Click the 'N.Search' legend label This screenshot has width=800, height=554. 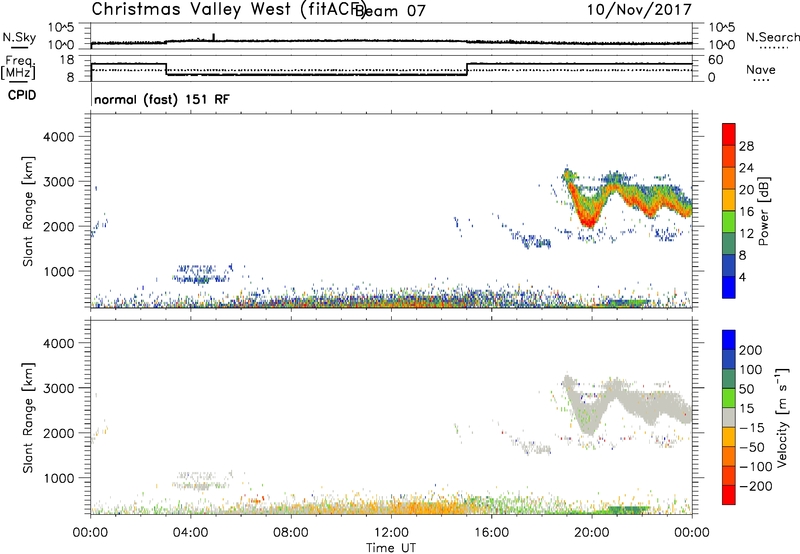tap(772, 37)
